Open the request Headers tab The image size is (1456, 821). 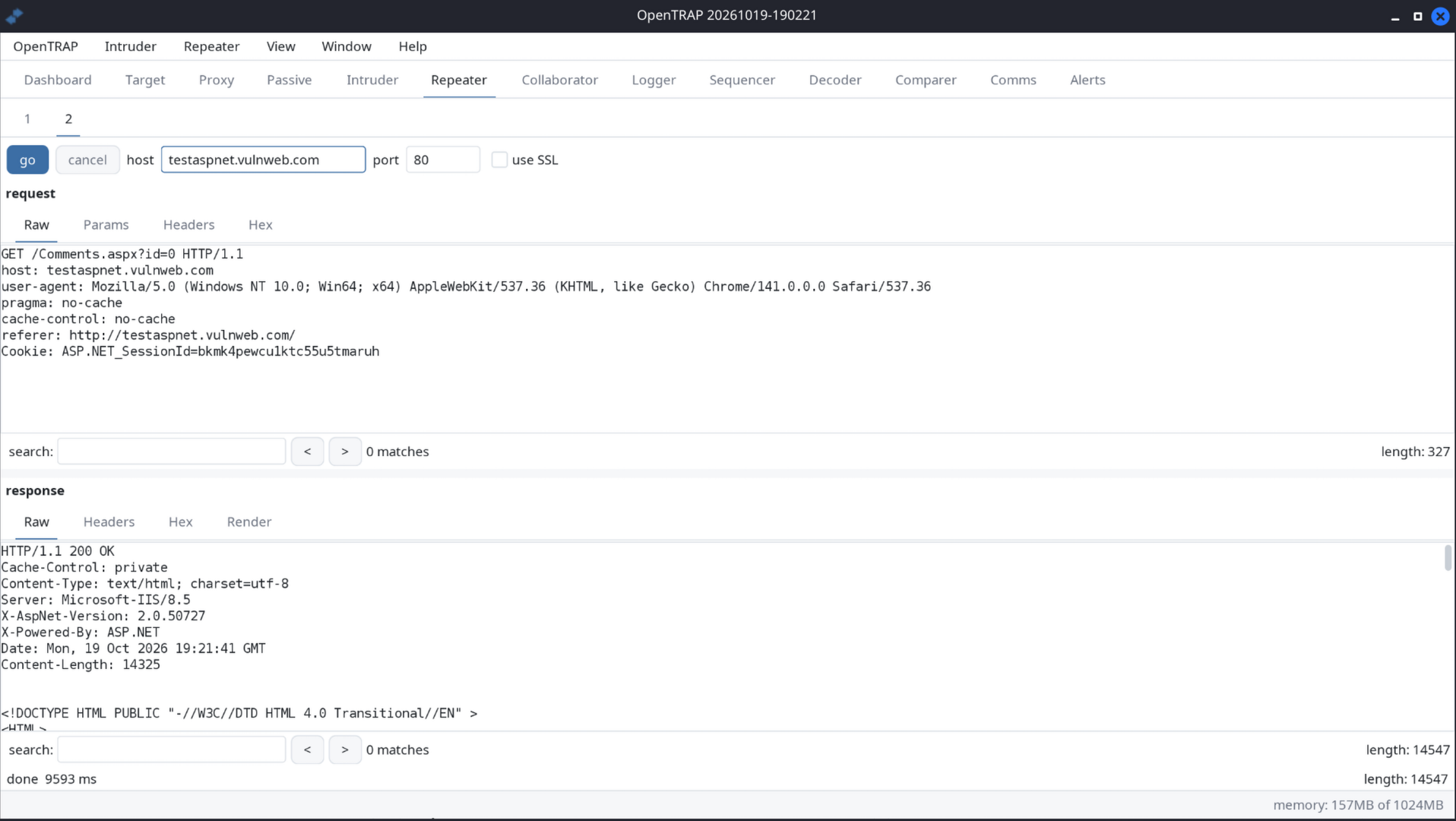(188, 225)
